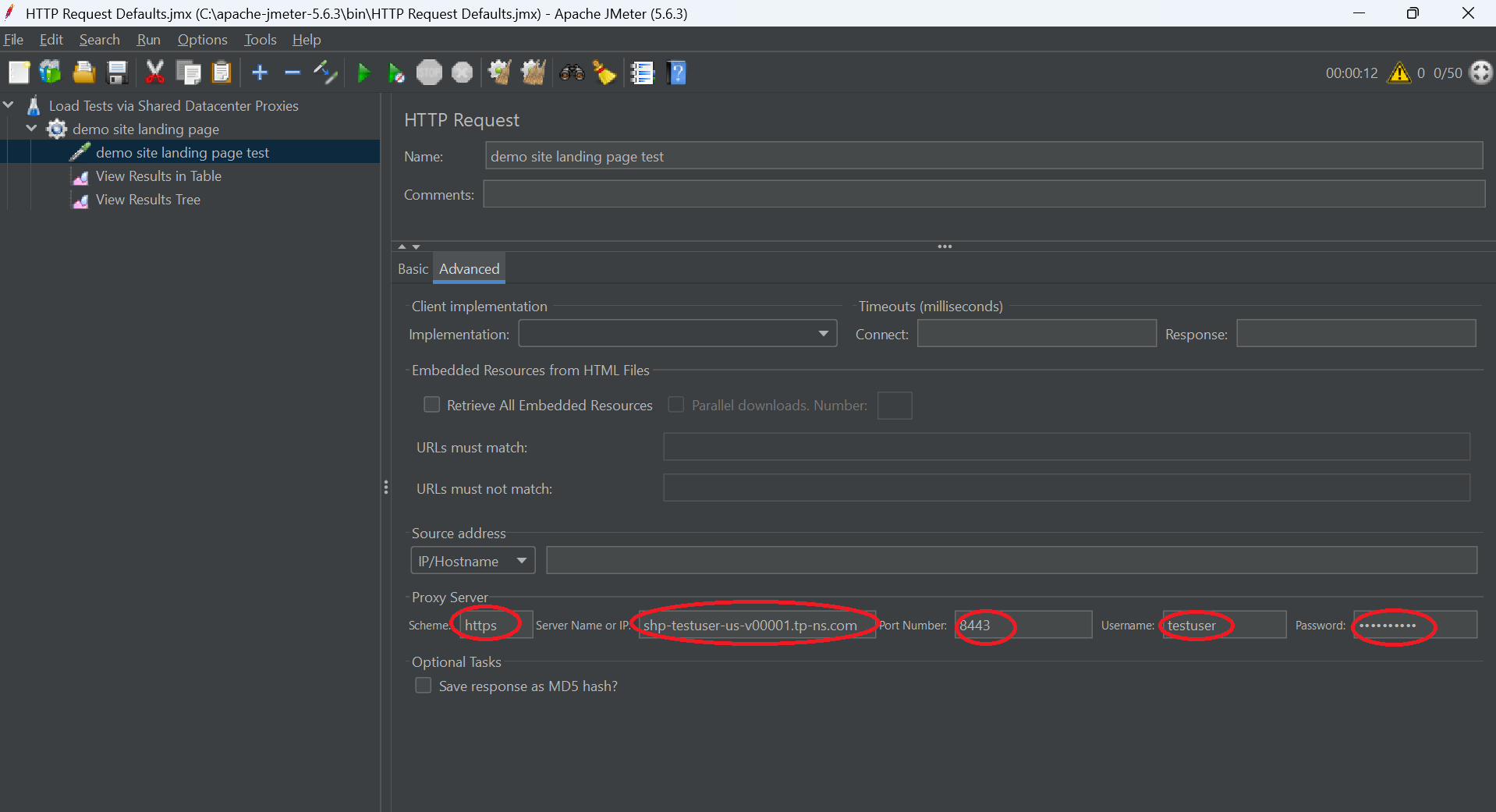Click the URLs must not match field
The image size is (1496, 812).
(x=1066, y=488)
